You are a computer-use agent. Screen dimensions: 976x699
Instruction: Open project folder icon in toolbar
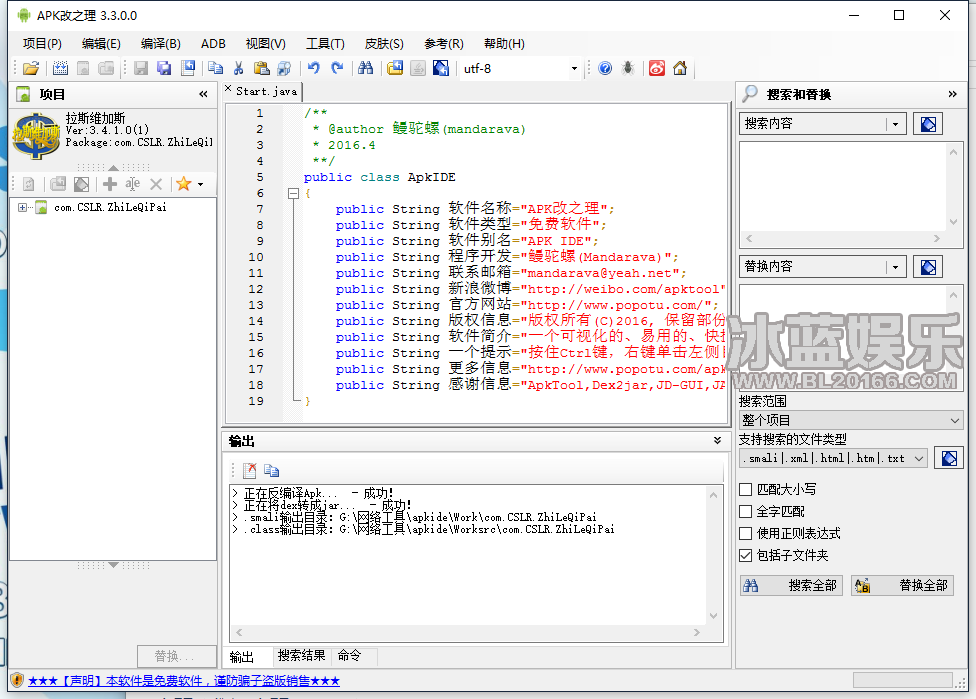30,68
